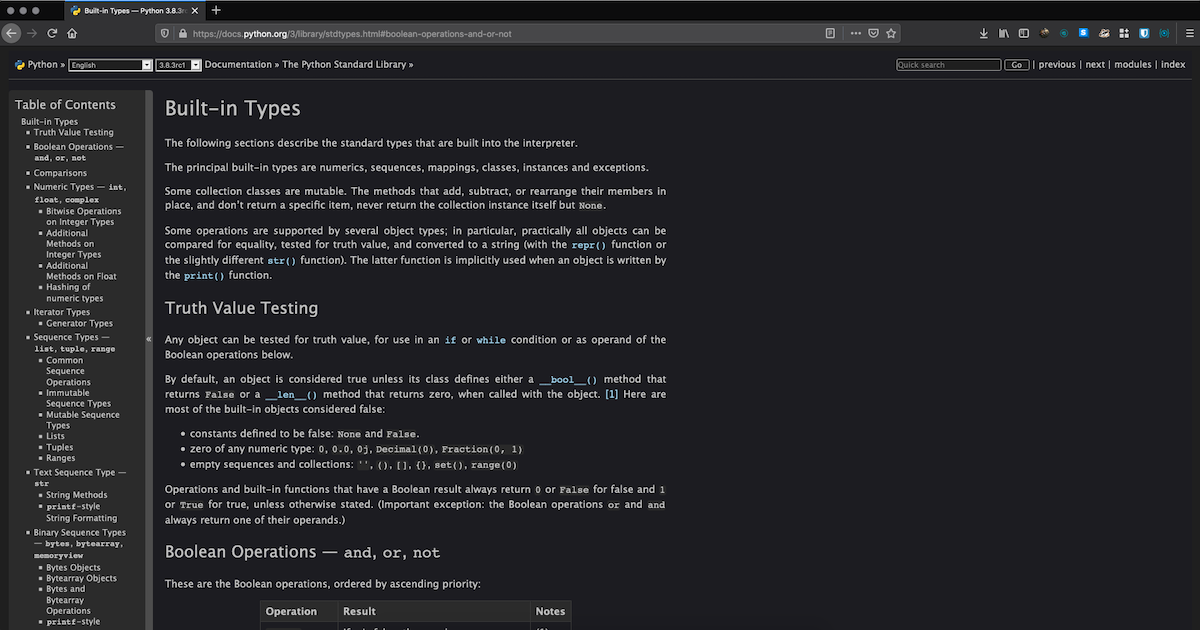The width and height of the screenshot is (1200, 630).
Task: Open Generator Types sidebar entry
Action: click(x=79, y=323)
